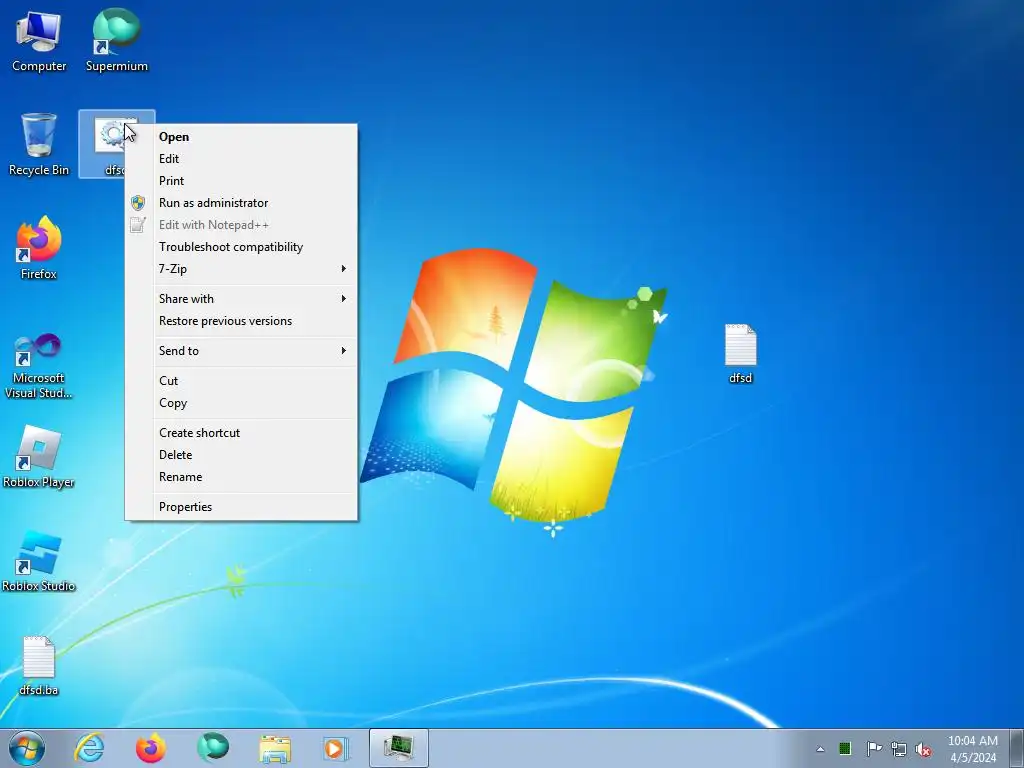Launch Supermium from the taskbar

pos(212,748)
